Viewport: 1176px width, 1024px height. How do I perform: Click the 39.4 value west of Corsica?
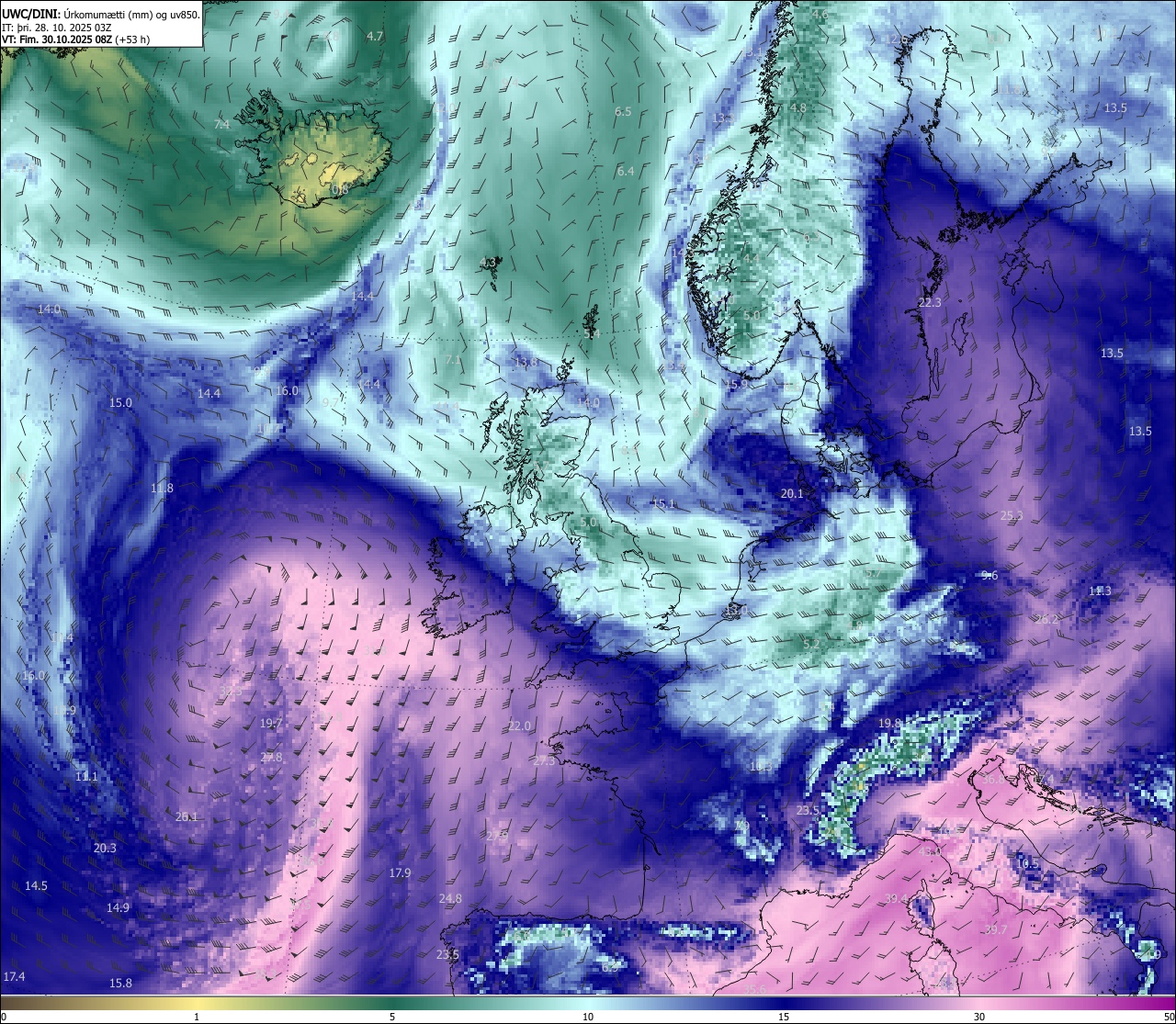click(x=897, y=899)
